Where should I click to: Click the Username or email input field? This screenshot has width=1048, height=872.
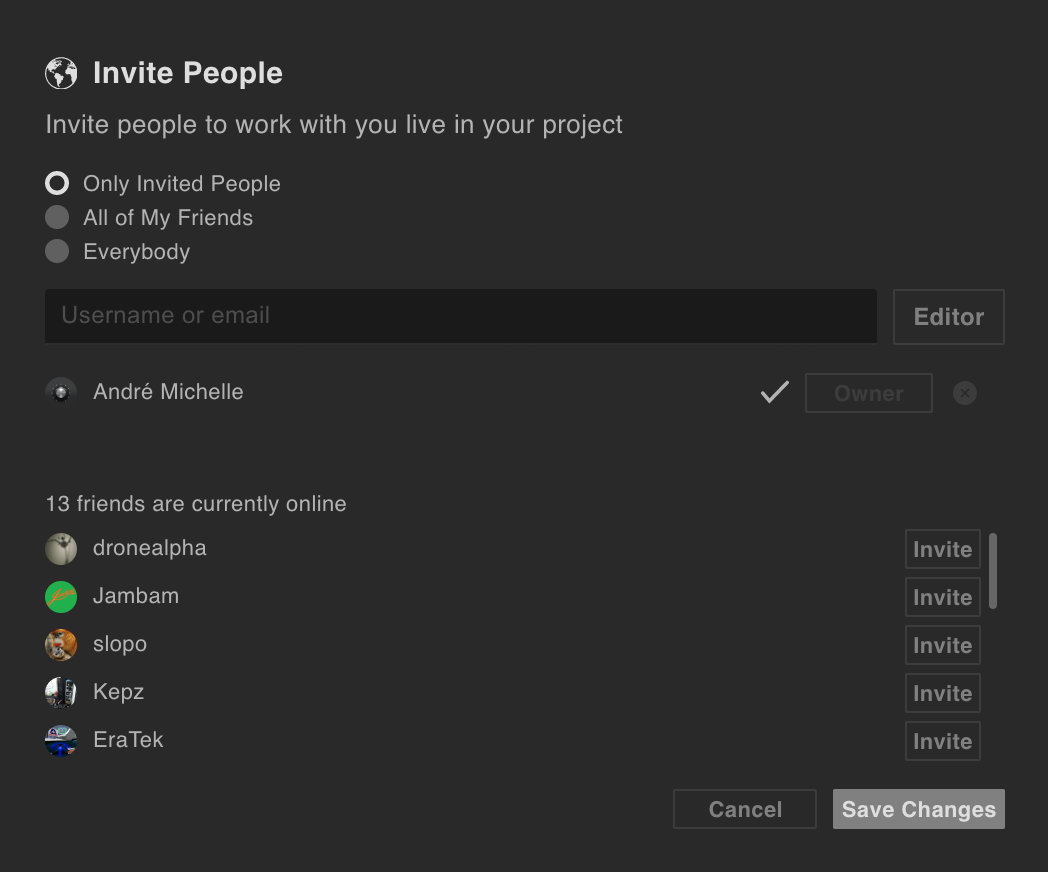point(460,315)
